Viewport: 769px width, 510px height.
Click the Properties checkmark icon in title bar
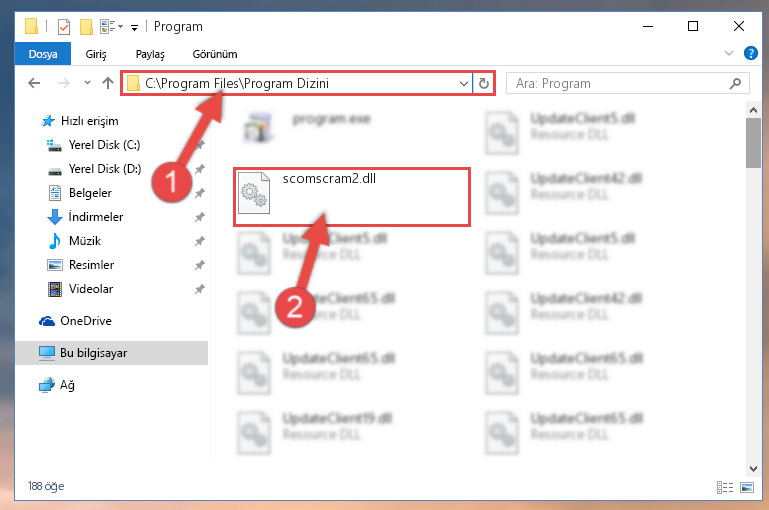coord(64,27)
